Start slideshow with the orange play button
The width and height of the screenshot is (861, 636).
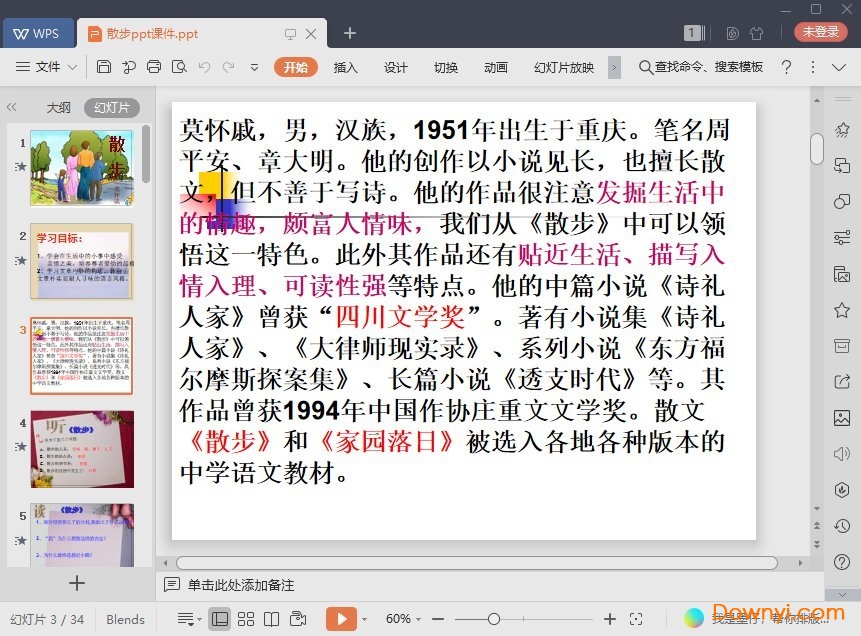coord(340,619)
